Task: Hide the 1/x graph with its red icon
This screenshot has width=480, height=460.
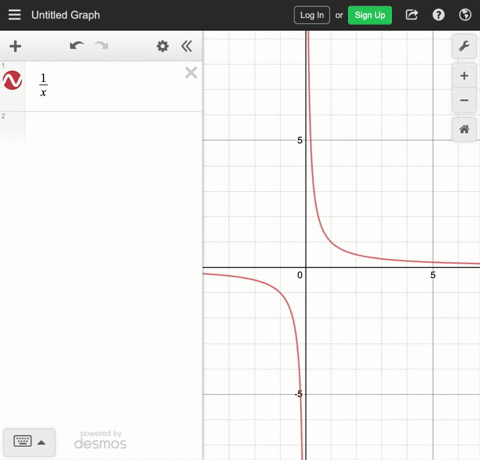Action: (13, 80)
